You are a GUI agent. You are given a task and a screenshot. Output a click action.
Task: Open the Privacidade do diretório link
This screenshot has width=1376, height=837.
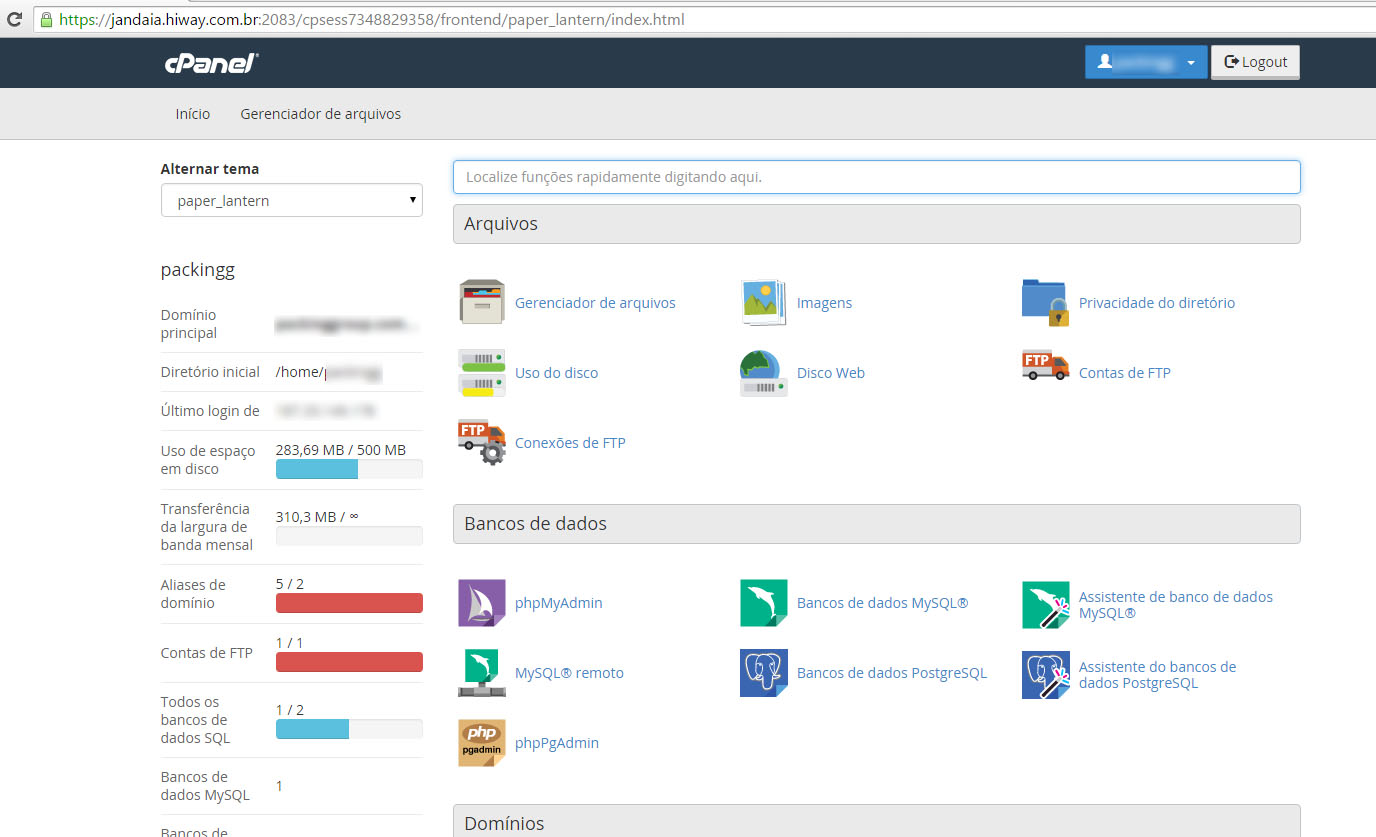[x=1157, y=303]
